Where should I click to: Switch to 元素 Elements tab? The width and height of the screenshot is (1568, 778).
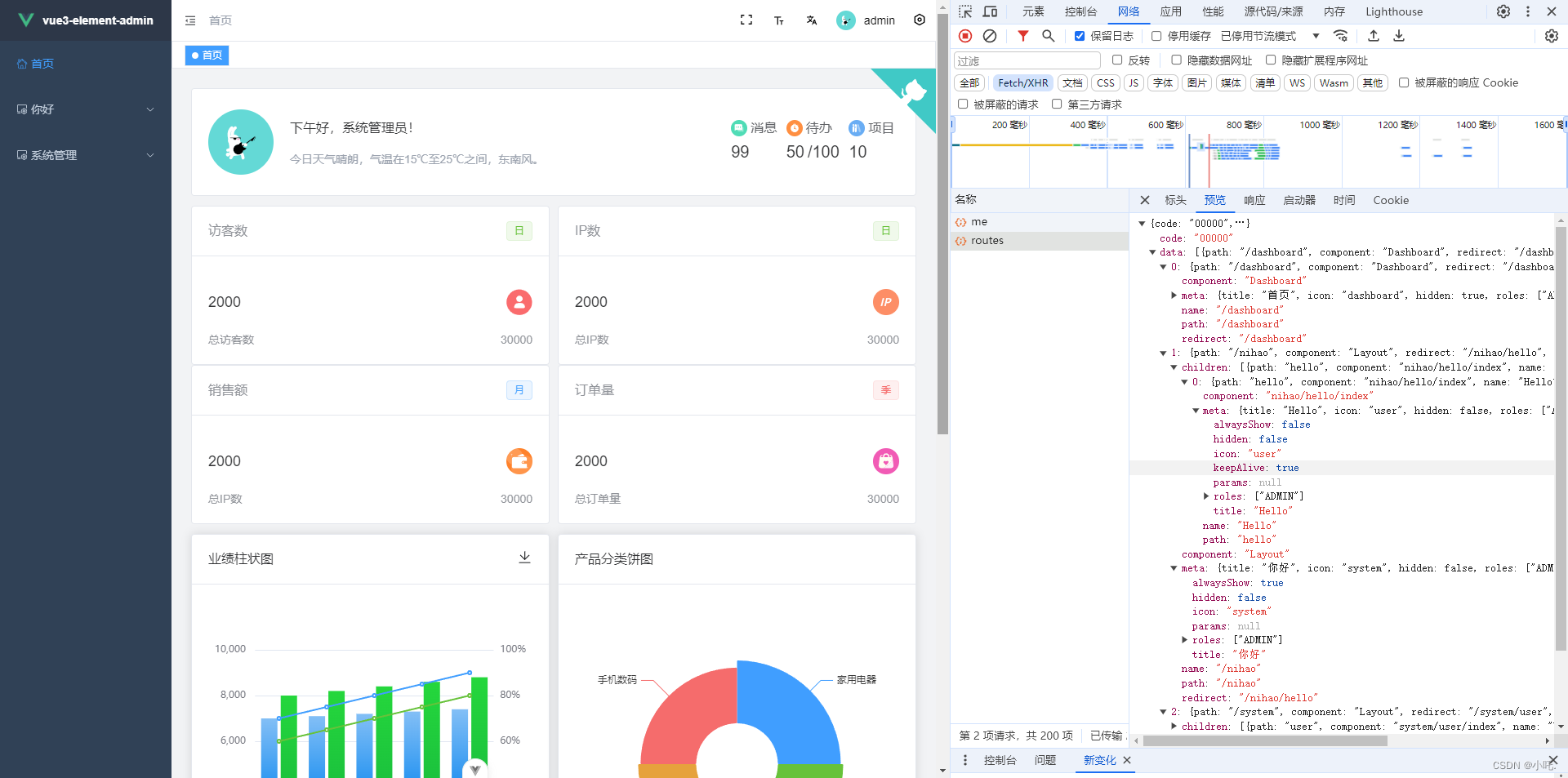click(1033, 11)
